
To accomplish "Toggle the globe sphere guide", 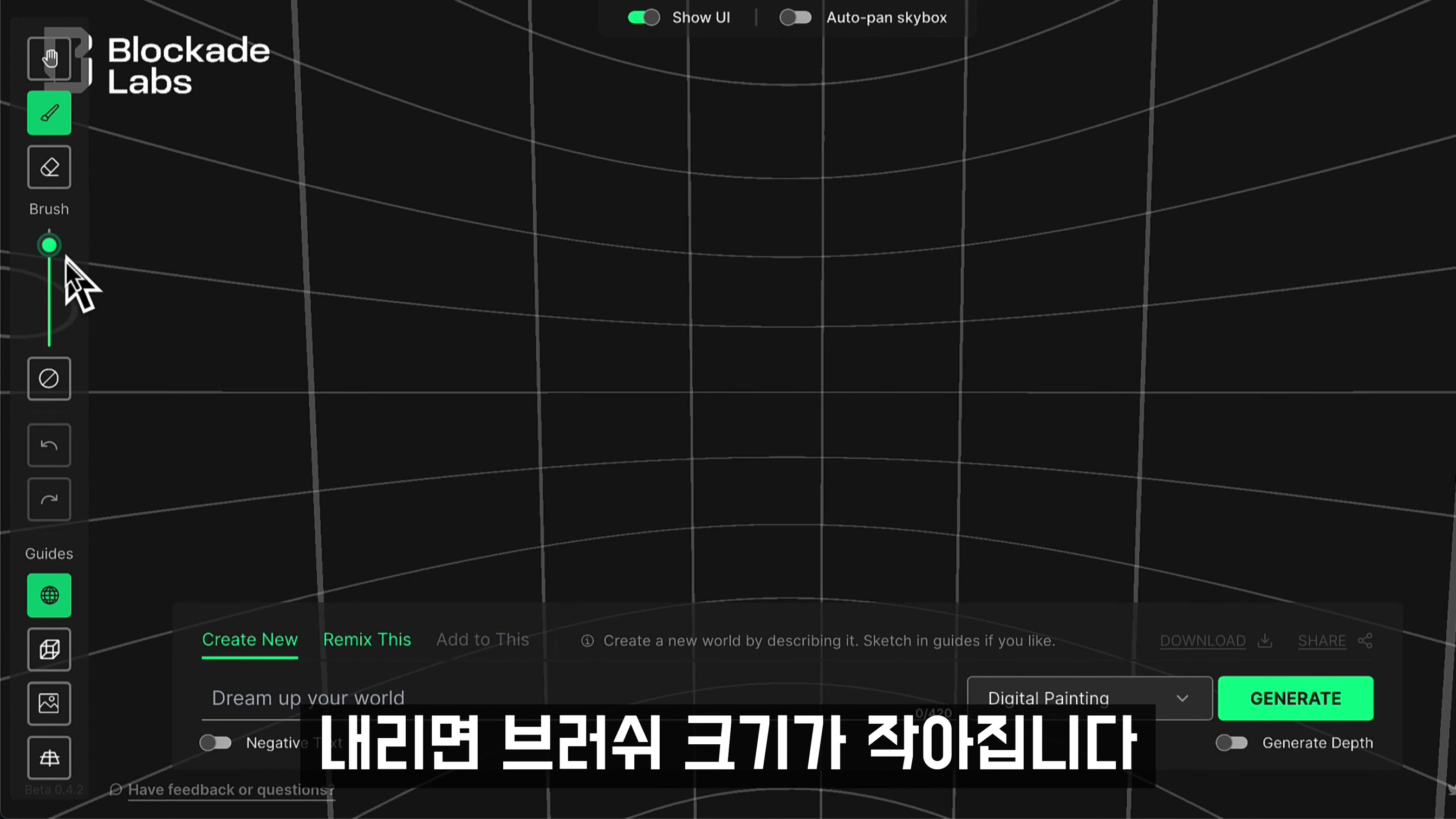I will coord(49,595).
